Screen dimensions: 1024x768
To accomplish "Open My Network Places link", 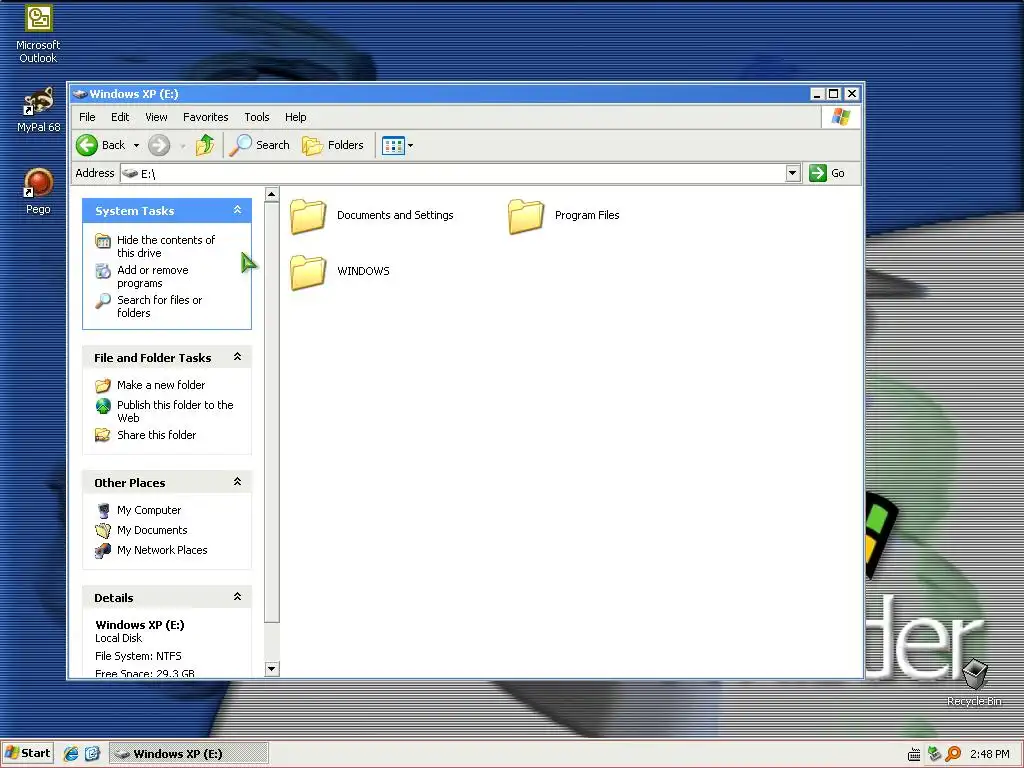I will pos(162,550).
